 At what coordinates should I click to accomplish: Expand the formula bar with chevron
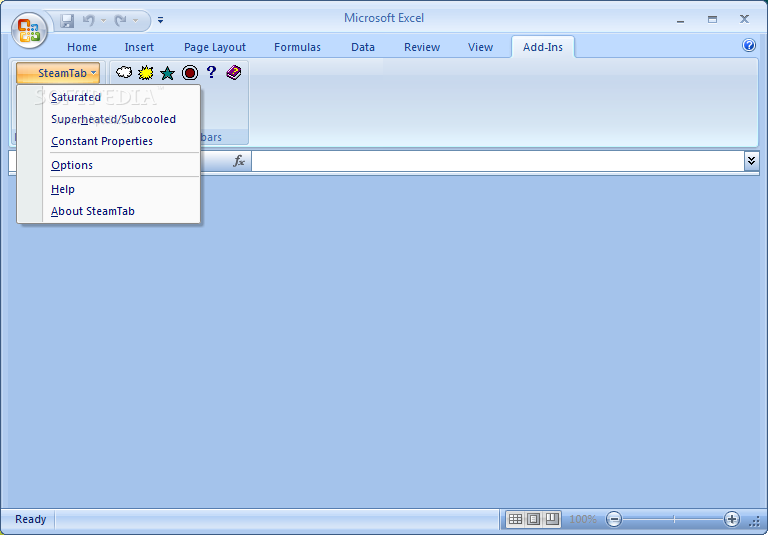(x=751, y=161)
